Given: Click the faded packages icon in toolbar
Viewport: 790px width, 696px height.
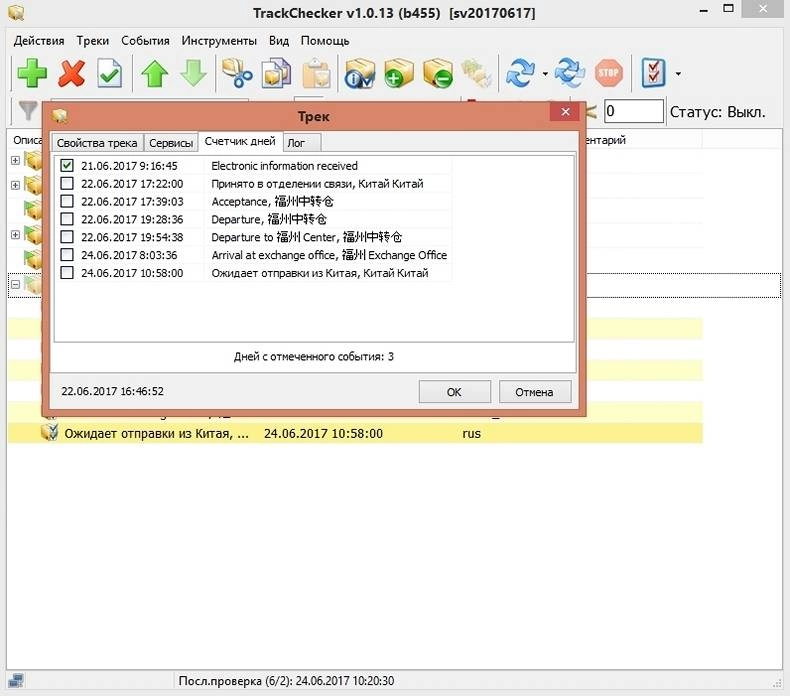Looking at the screenshot, I should tap(477, 74).
